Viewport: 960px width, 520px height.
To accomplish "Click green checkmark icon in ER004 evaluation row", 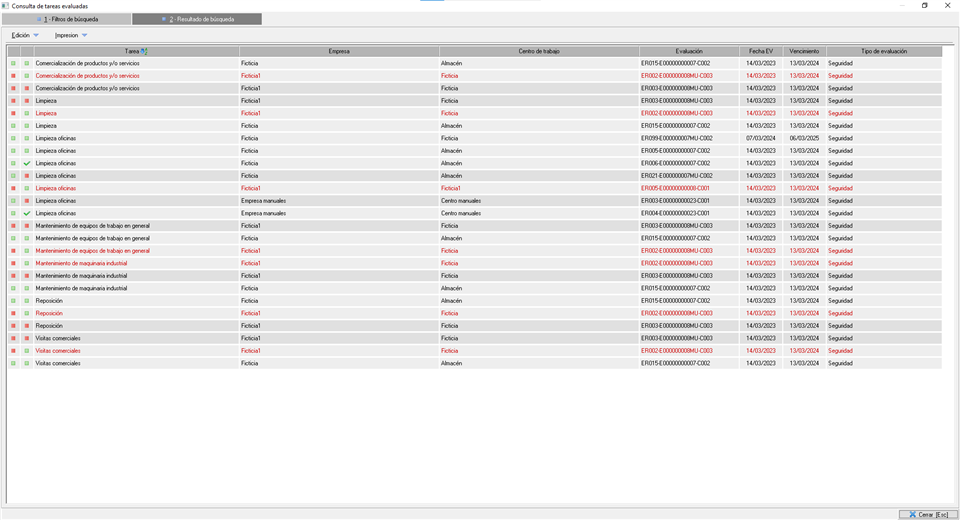I will tap(27, 213).
